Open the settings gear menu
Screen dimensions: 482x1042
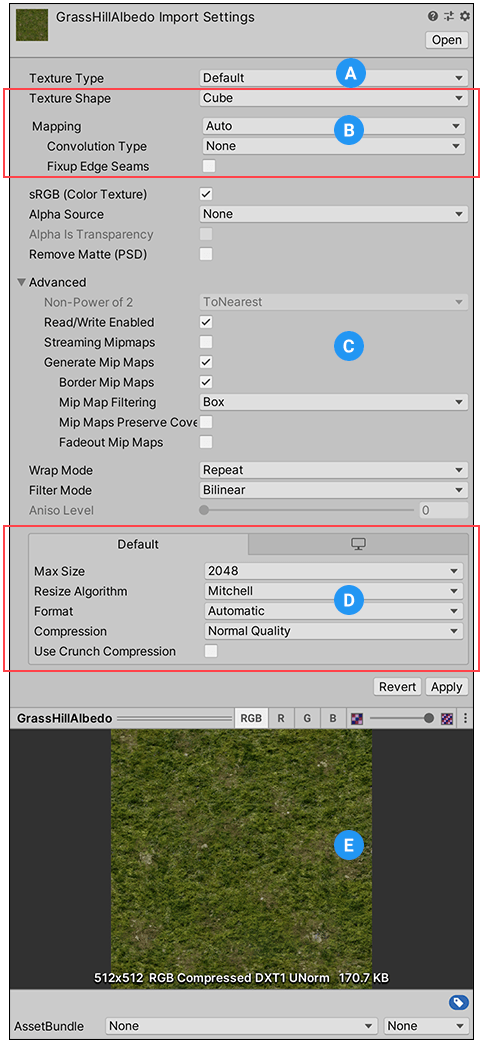click(x=465, y=16)
